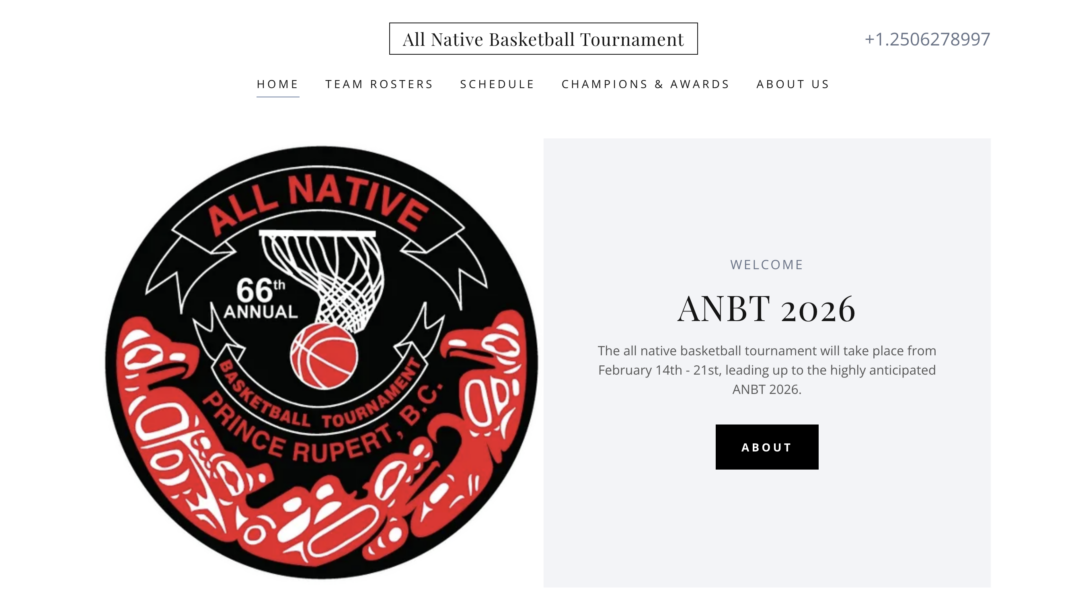Viewport: 1080px width, 610px height.
Task: Click the 66th Annual text in the logo
Action: tap(260, 299)
